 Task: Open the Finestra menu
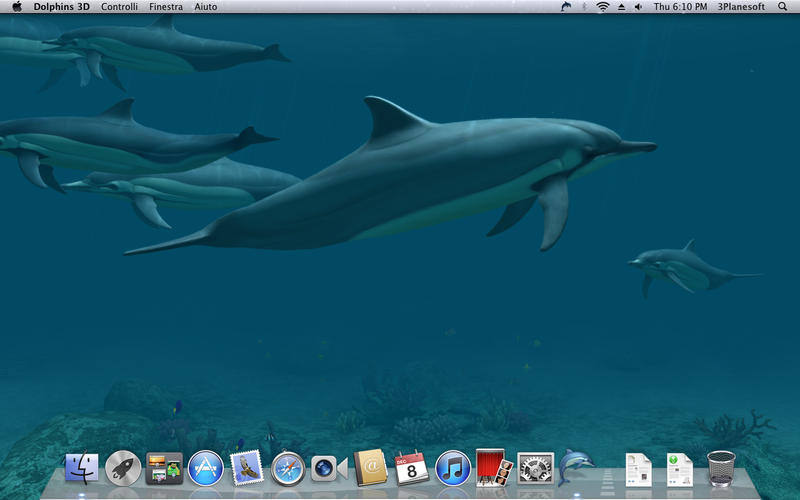(166, 7)
